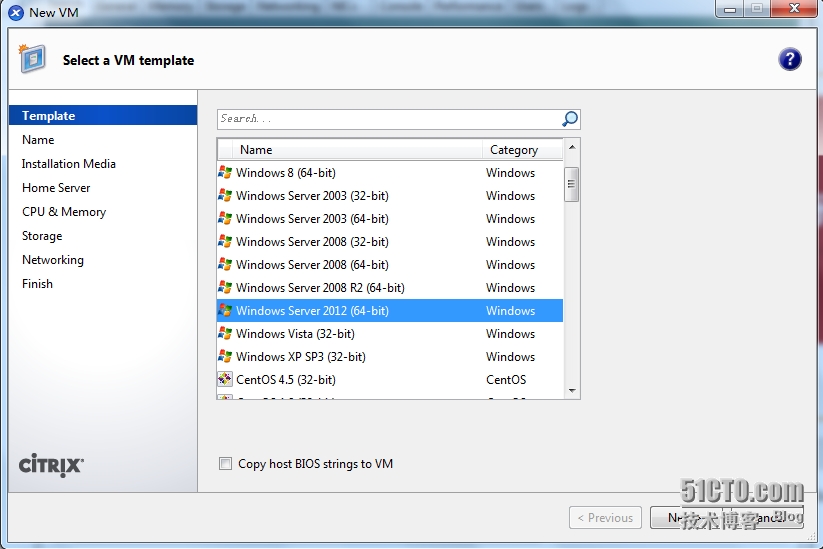Click the New VM wizard header icon

33,59
